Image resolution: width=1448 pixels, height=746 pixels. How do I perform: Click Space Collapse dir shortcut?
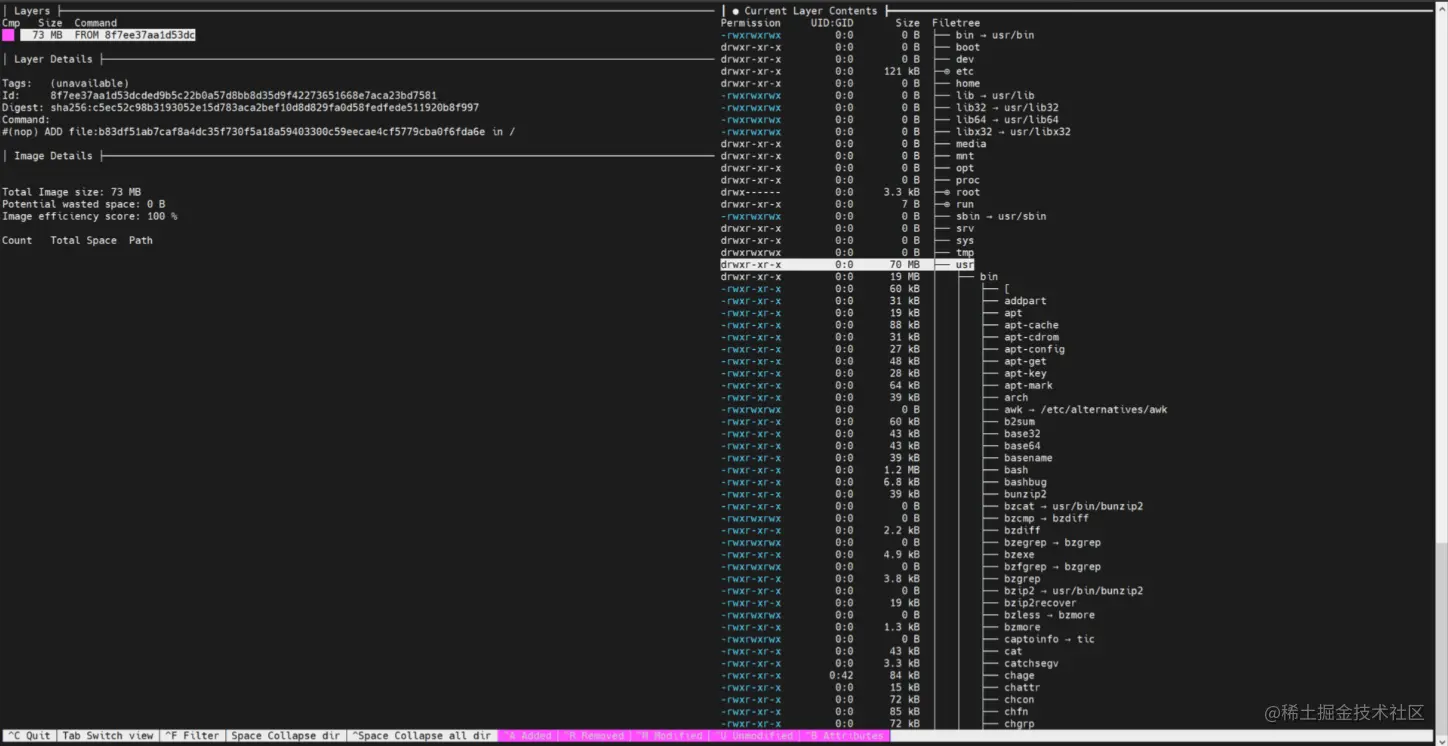pyautogui.click(x=286, y=736)
